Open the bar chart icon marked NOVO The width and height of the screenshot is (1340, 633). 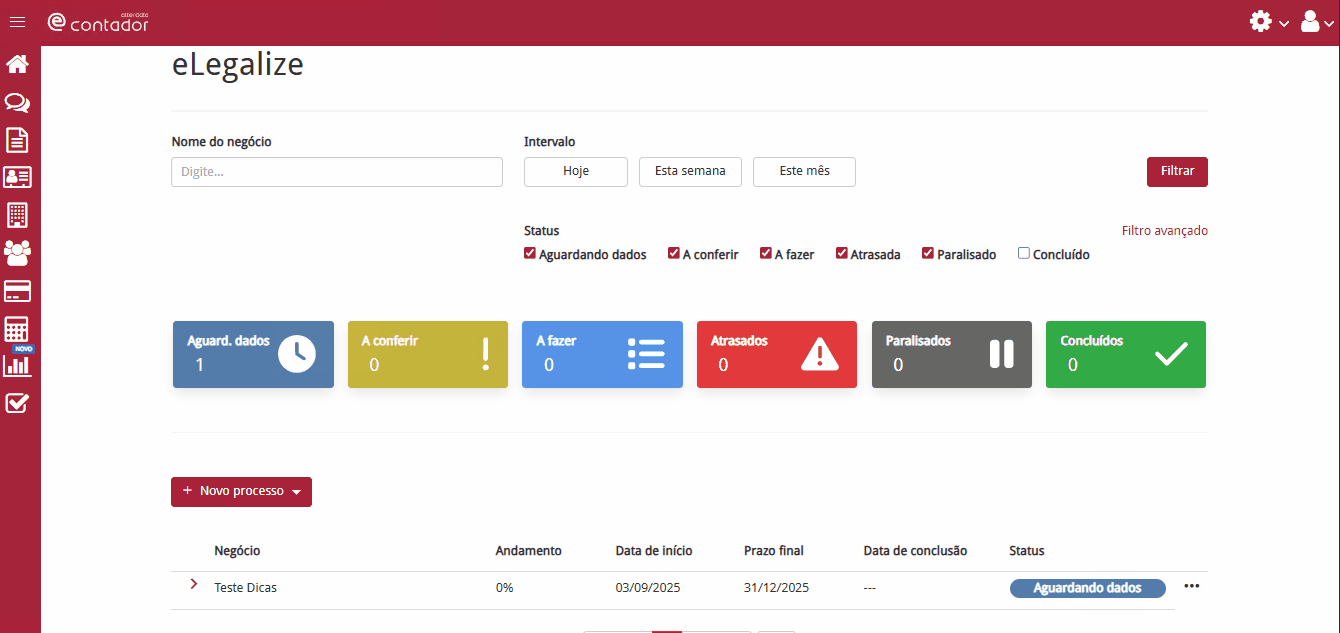tap(17, 365)
